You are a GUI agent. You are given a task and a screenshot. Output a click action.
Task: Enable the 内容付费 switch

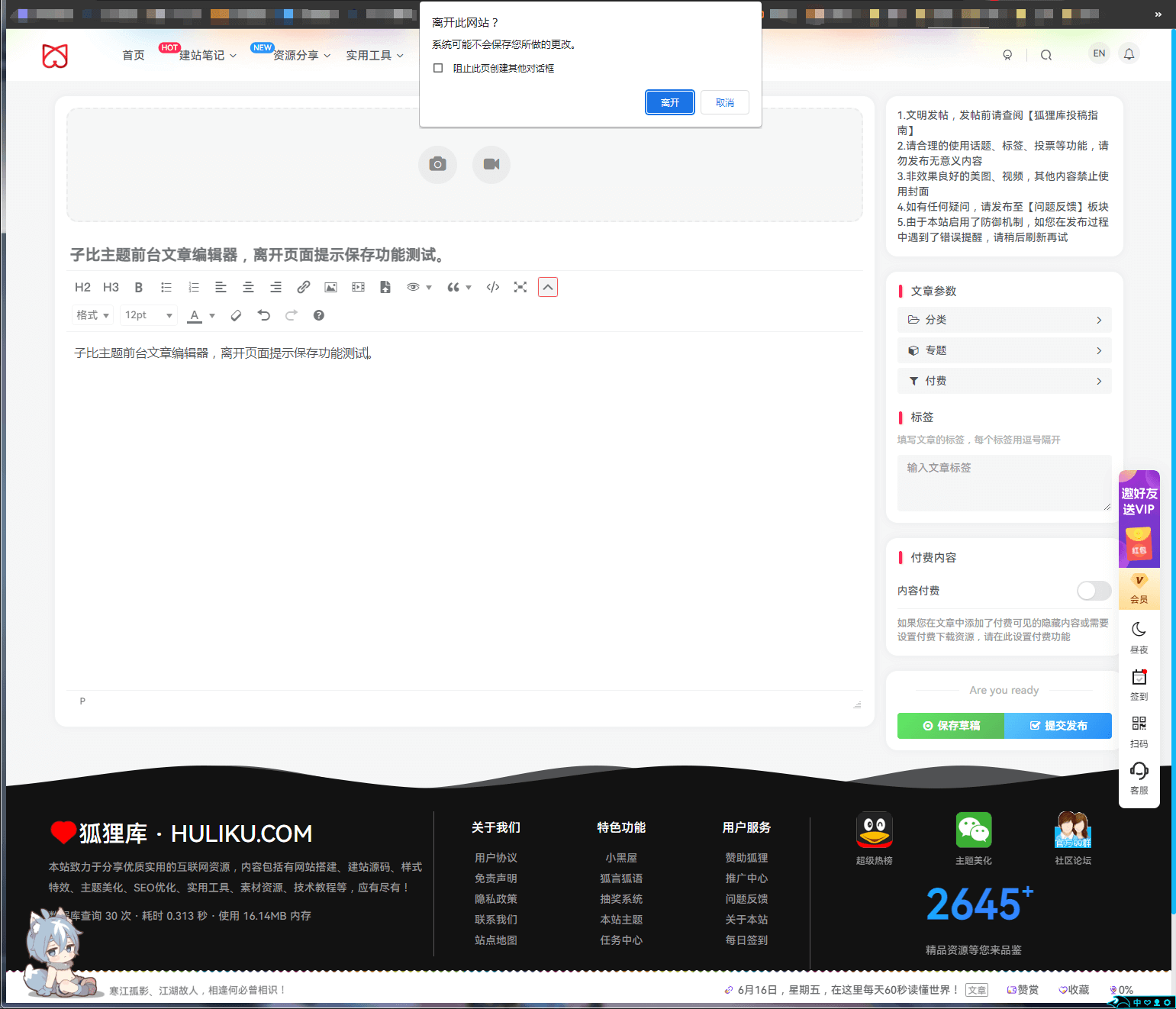(1094, 590)
